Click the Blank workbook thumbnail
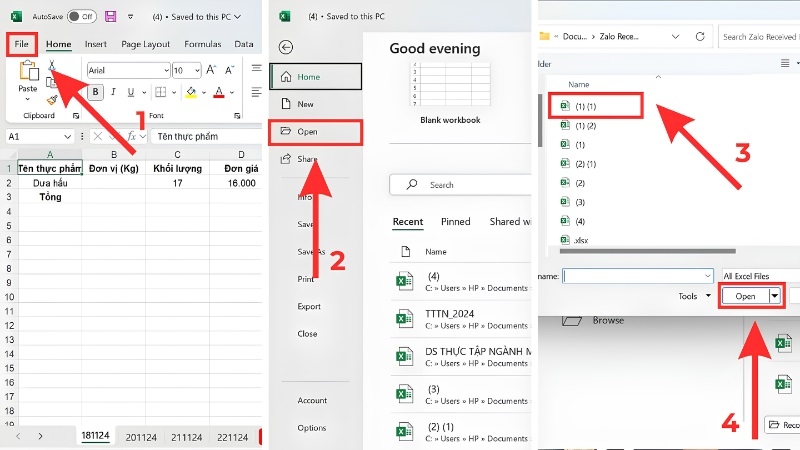 coord(450,84)
